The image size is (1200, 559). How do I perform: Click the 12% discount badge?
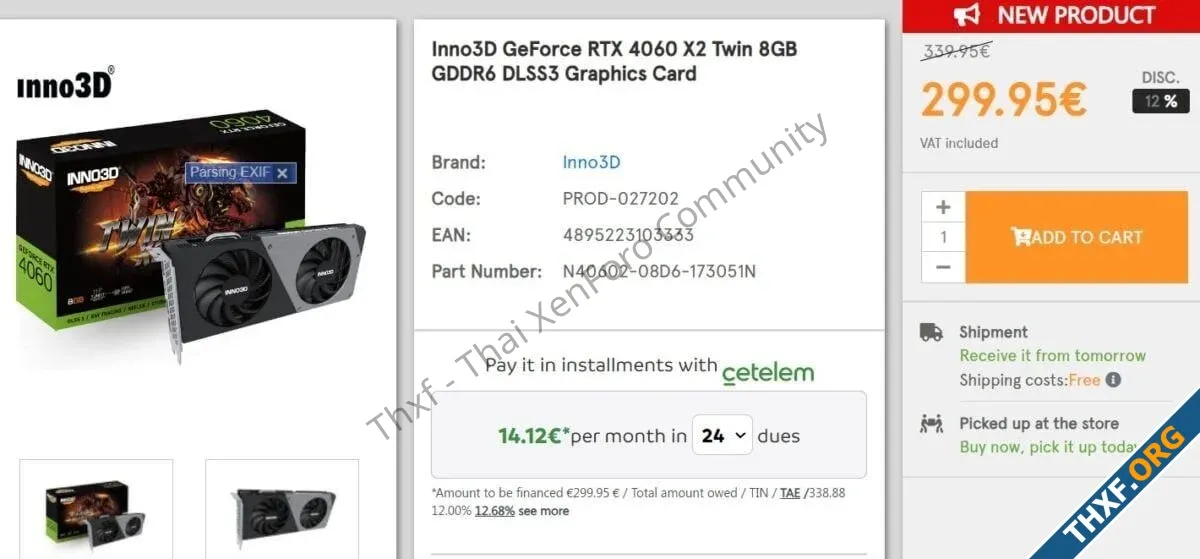[1161, 101]
